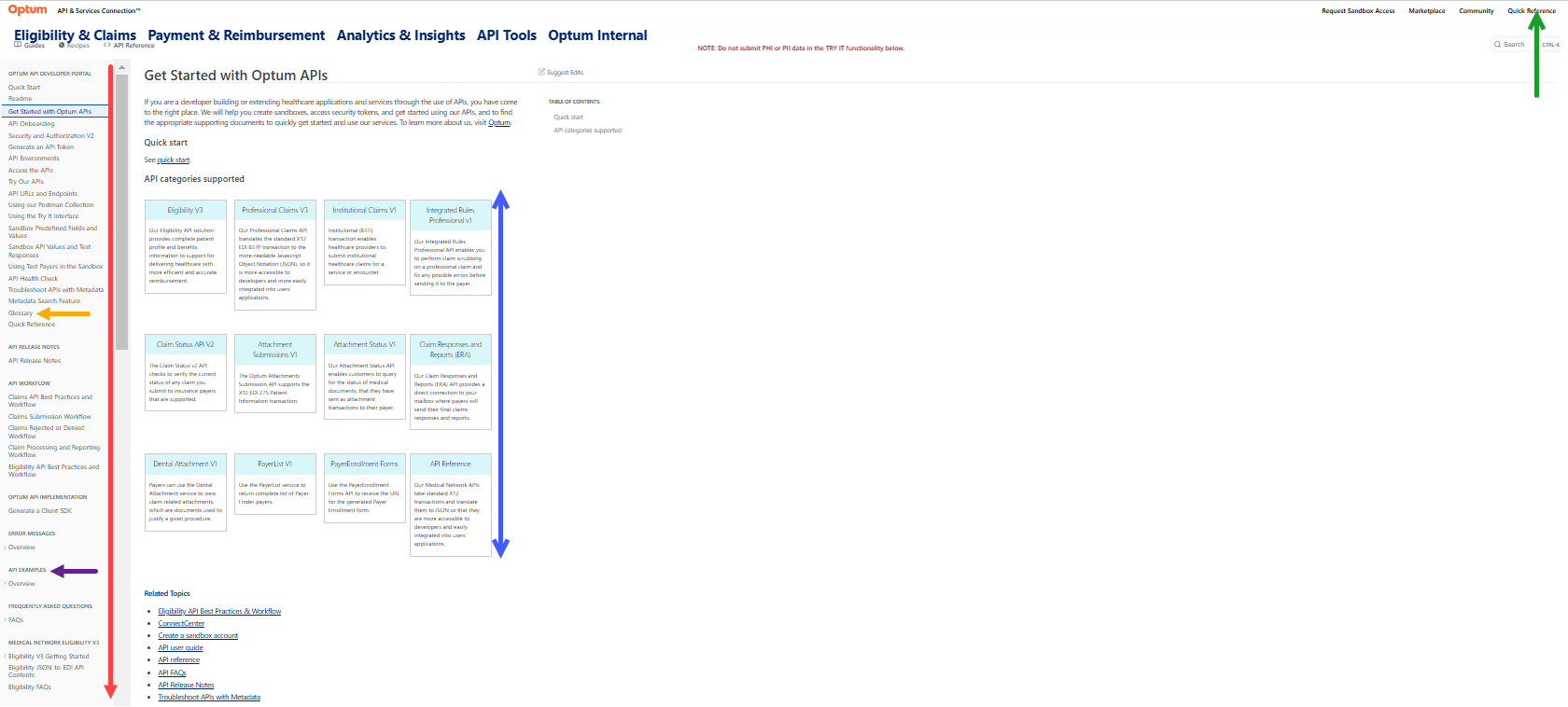
Task: Open the Recipes tab
Action: (75, 45)
